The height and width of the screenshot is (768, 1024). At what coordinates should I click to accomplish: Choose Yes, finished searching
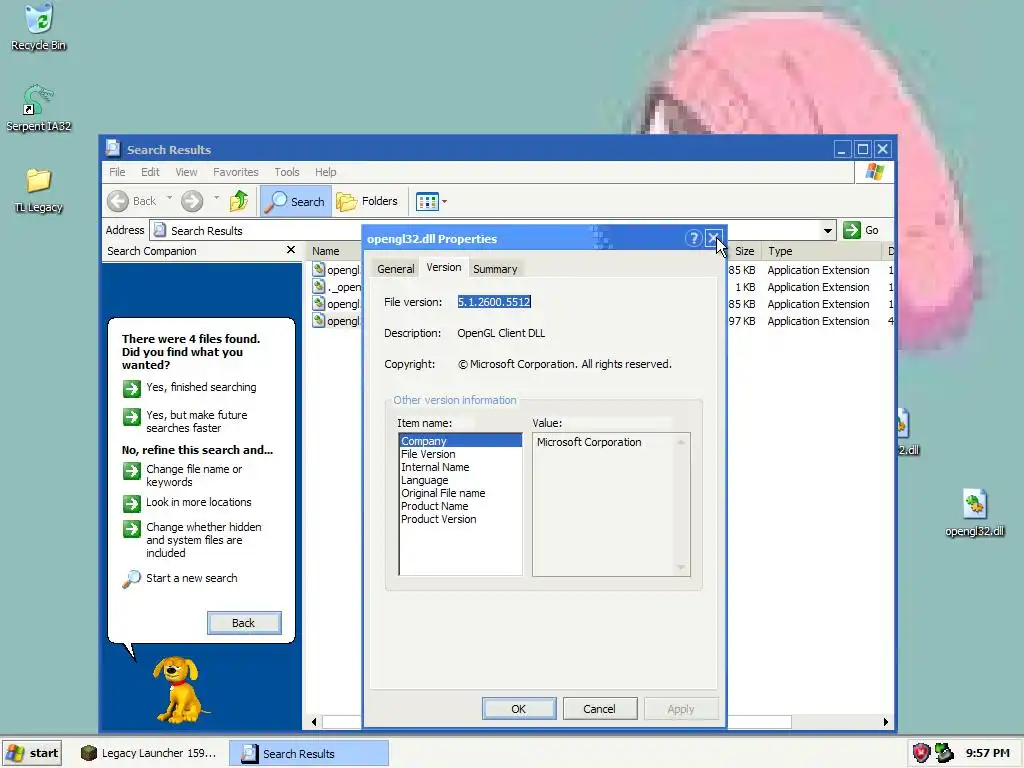pos(189,388)
